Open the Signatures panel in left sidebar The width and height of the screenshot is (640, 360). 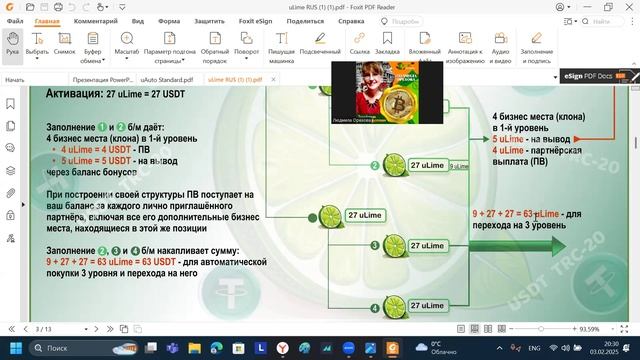(11, 238)
